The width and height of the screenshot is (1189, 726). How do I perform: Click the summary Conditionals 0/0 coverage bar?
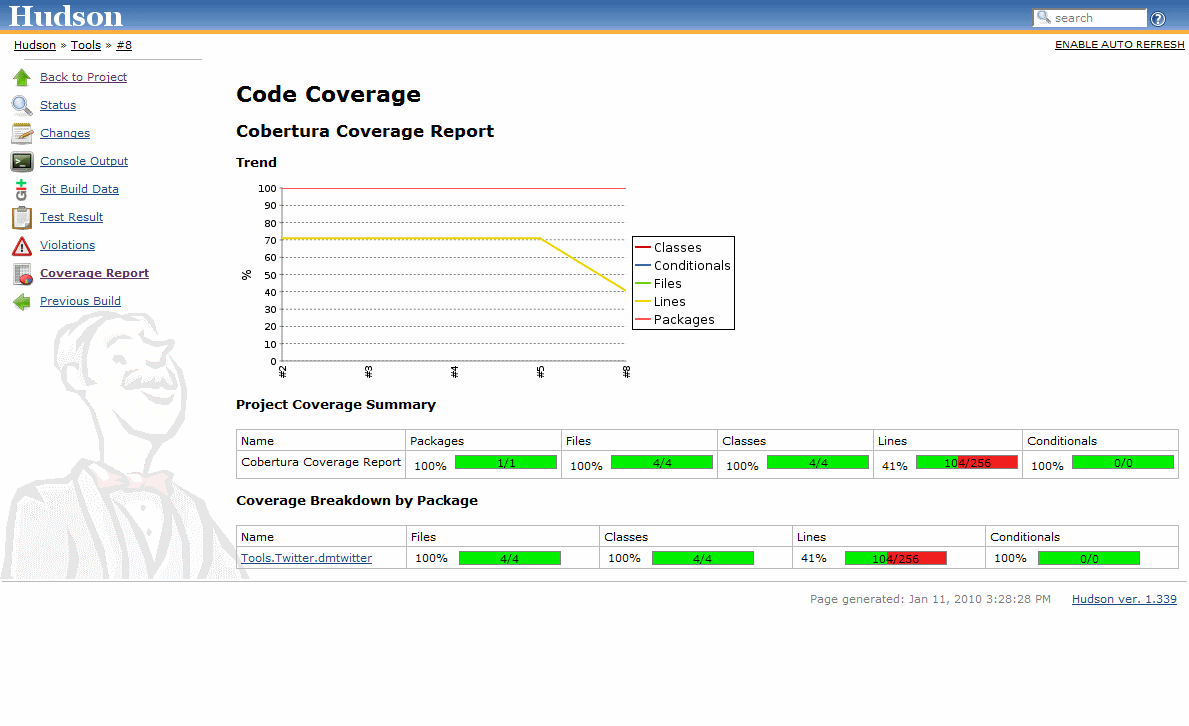pos(1123,463)
